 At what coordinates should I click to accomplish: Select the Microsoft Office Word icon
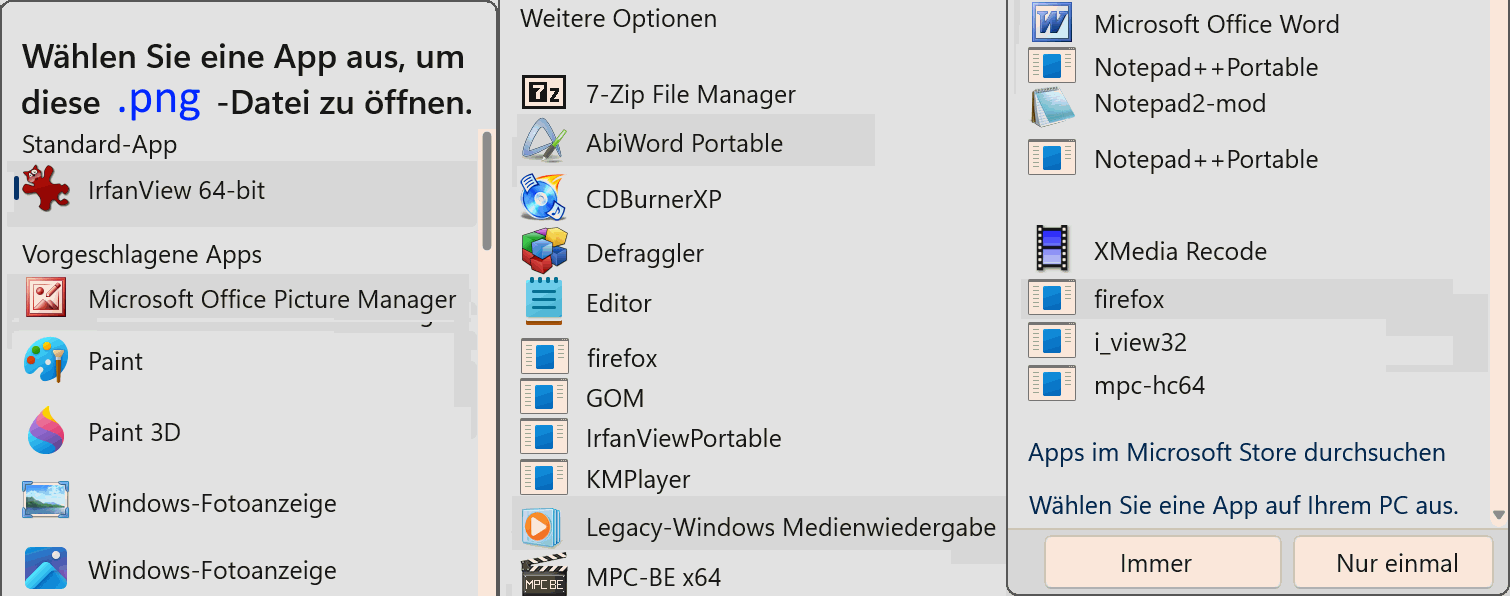pyautogui.click(x=1050, y=23)
